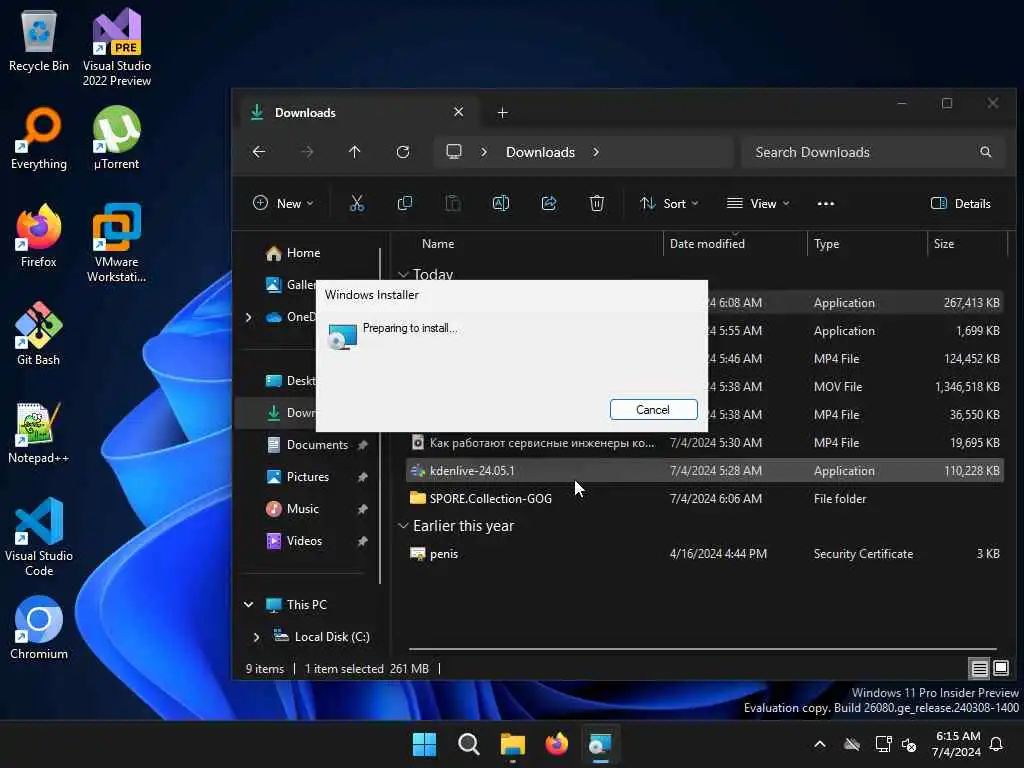The width and height of the screenshot is (1024, 768).
Task: Close the Downloads tab
Action: 458,112
